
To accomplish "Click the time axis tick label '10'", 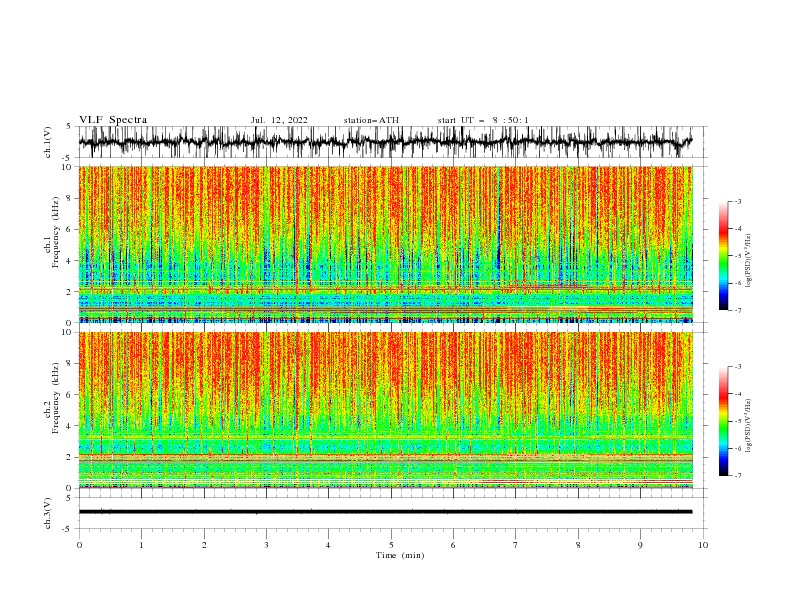I will [703, 545].
